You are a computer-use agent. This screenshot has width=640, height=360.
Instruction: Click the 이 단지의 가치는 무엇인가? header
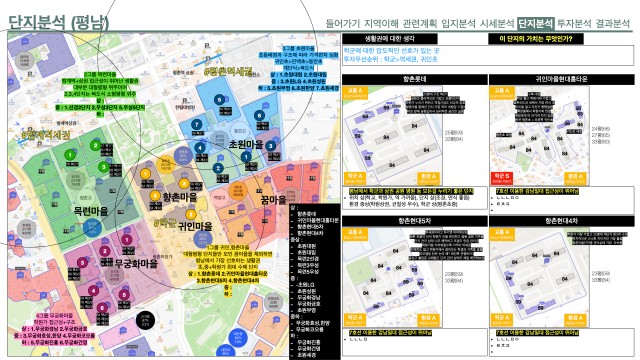point(536,39)
